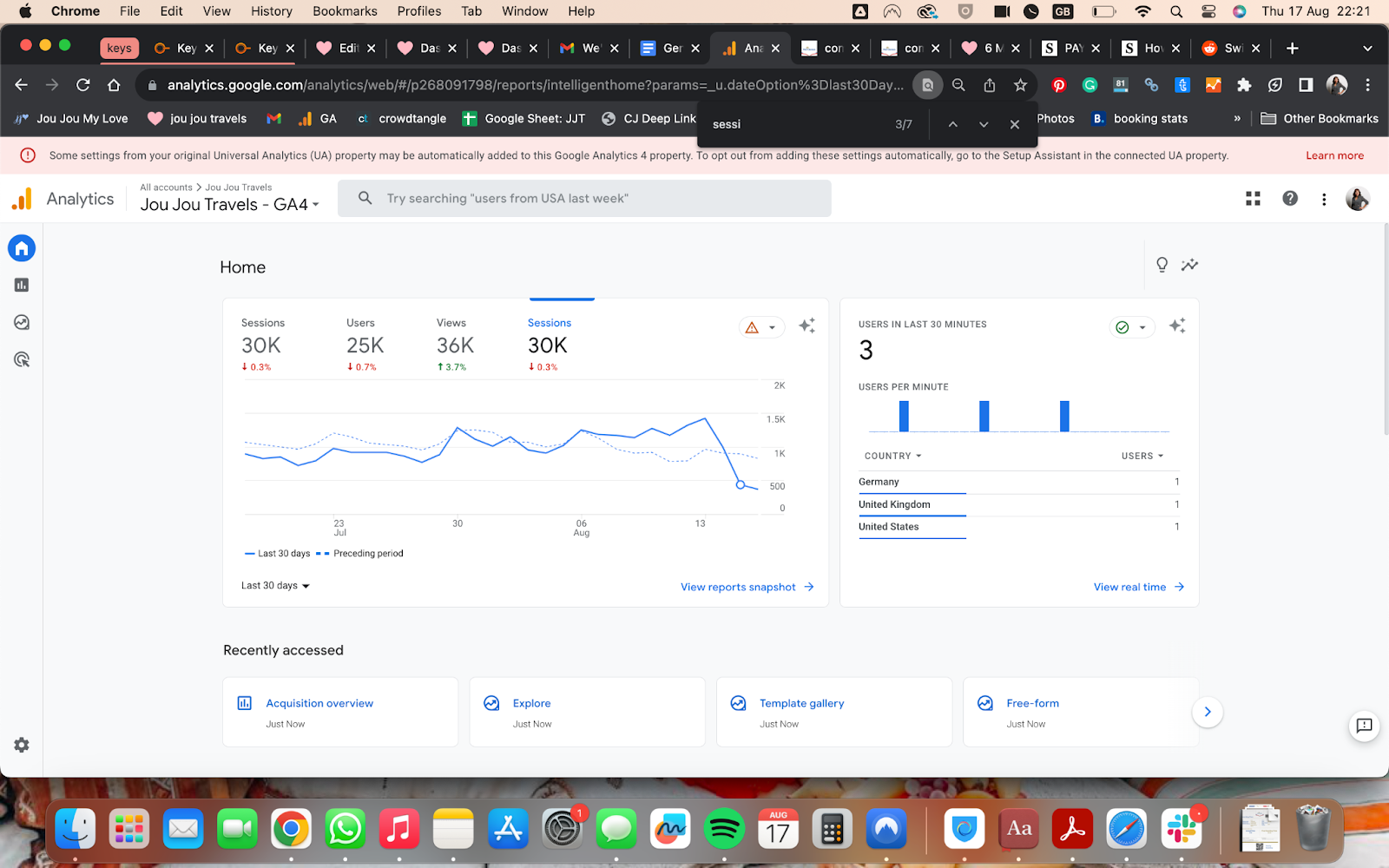Open Google apps grid icon
This screenshot has width=1389, height=868.
click(1253, 199)
